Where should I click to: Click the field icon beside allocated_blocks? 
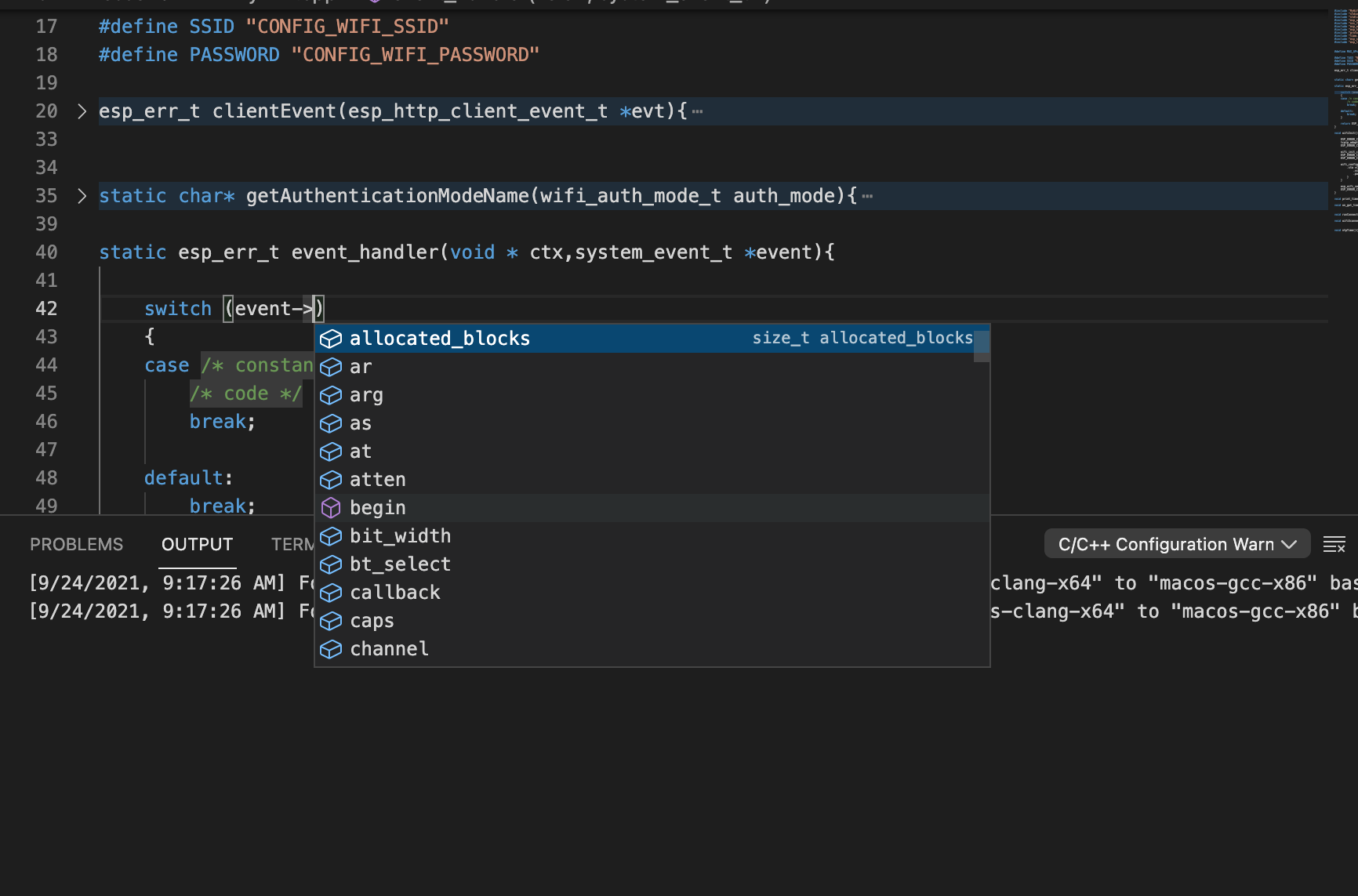331,339
